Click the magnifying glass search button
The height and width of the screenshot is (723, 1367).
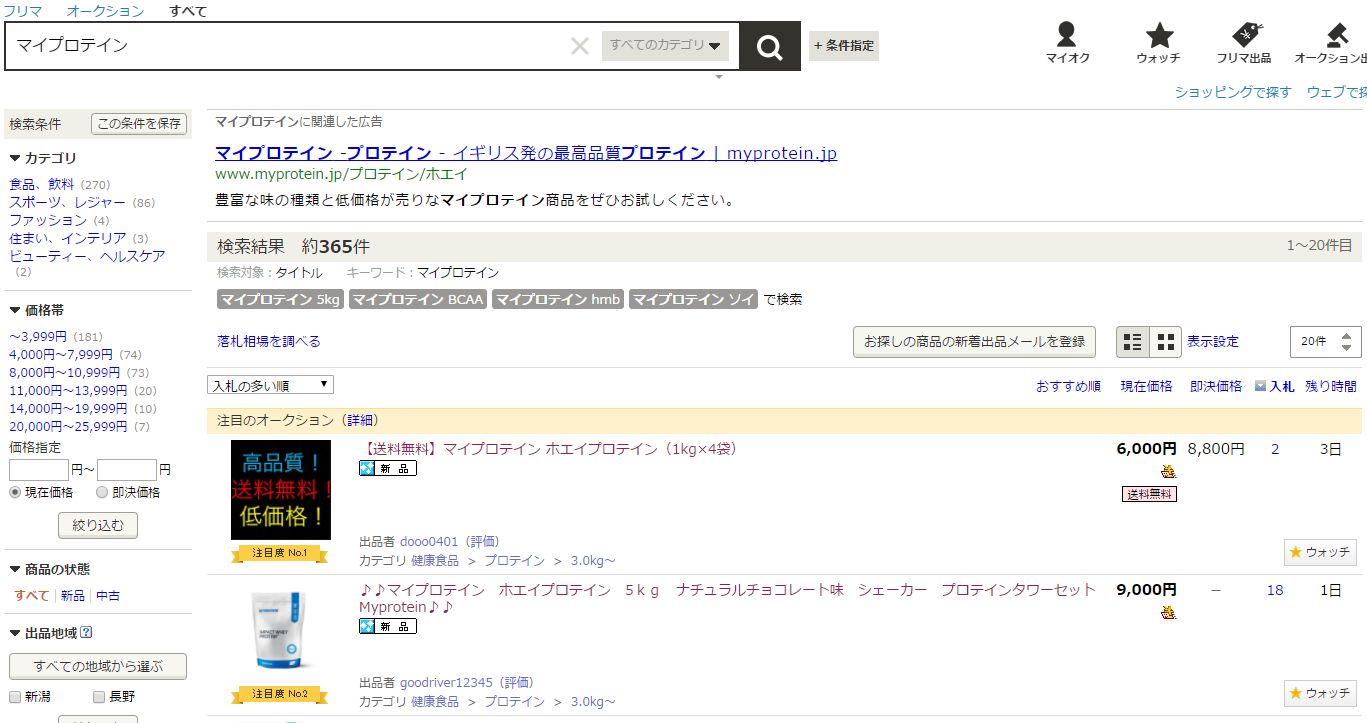(769, 46)
